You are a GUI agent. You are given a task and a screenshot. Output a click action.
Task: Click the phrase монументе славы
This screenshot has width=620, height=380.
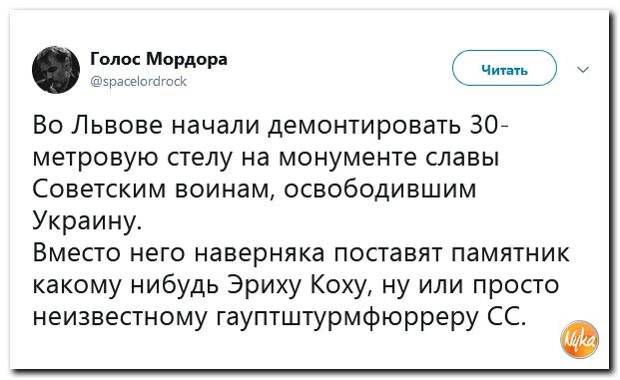[389, 157]
